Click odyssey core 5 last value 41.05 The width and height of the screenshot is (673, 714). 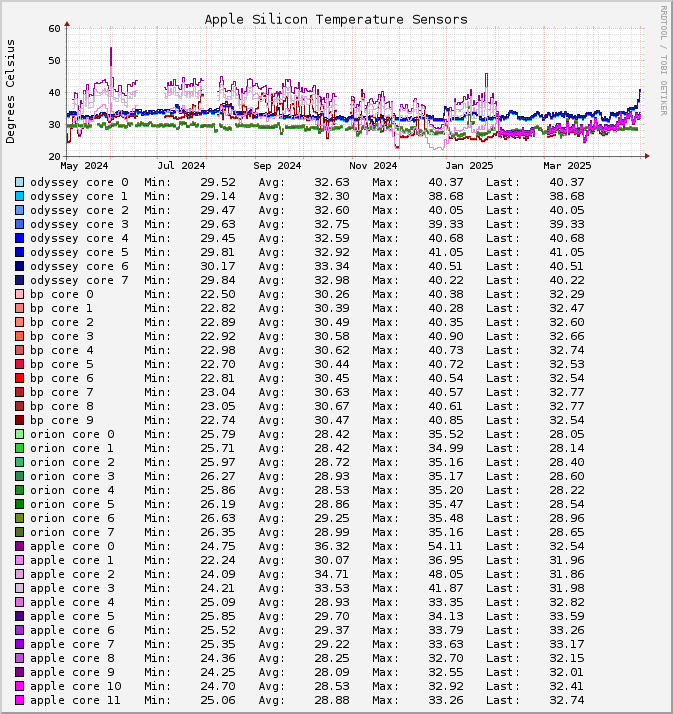click(x=567, y=252)
